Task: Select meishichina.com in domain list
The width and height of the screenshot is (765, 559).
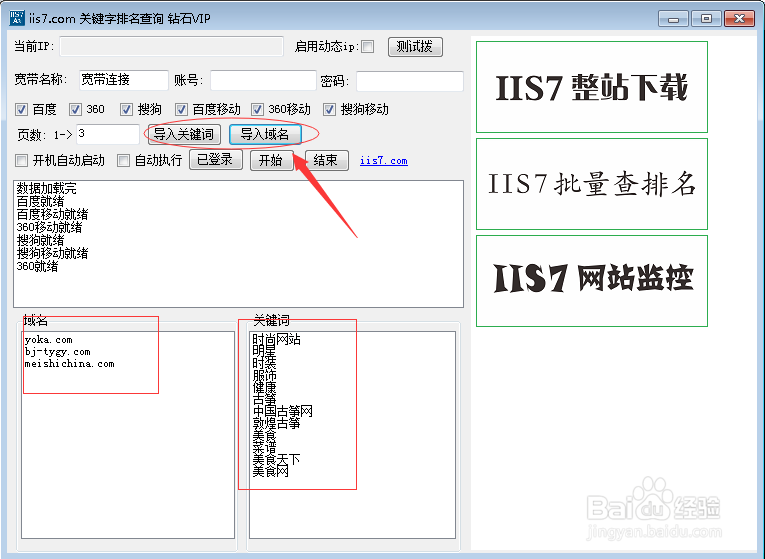Action: [69, 364]
